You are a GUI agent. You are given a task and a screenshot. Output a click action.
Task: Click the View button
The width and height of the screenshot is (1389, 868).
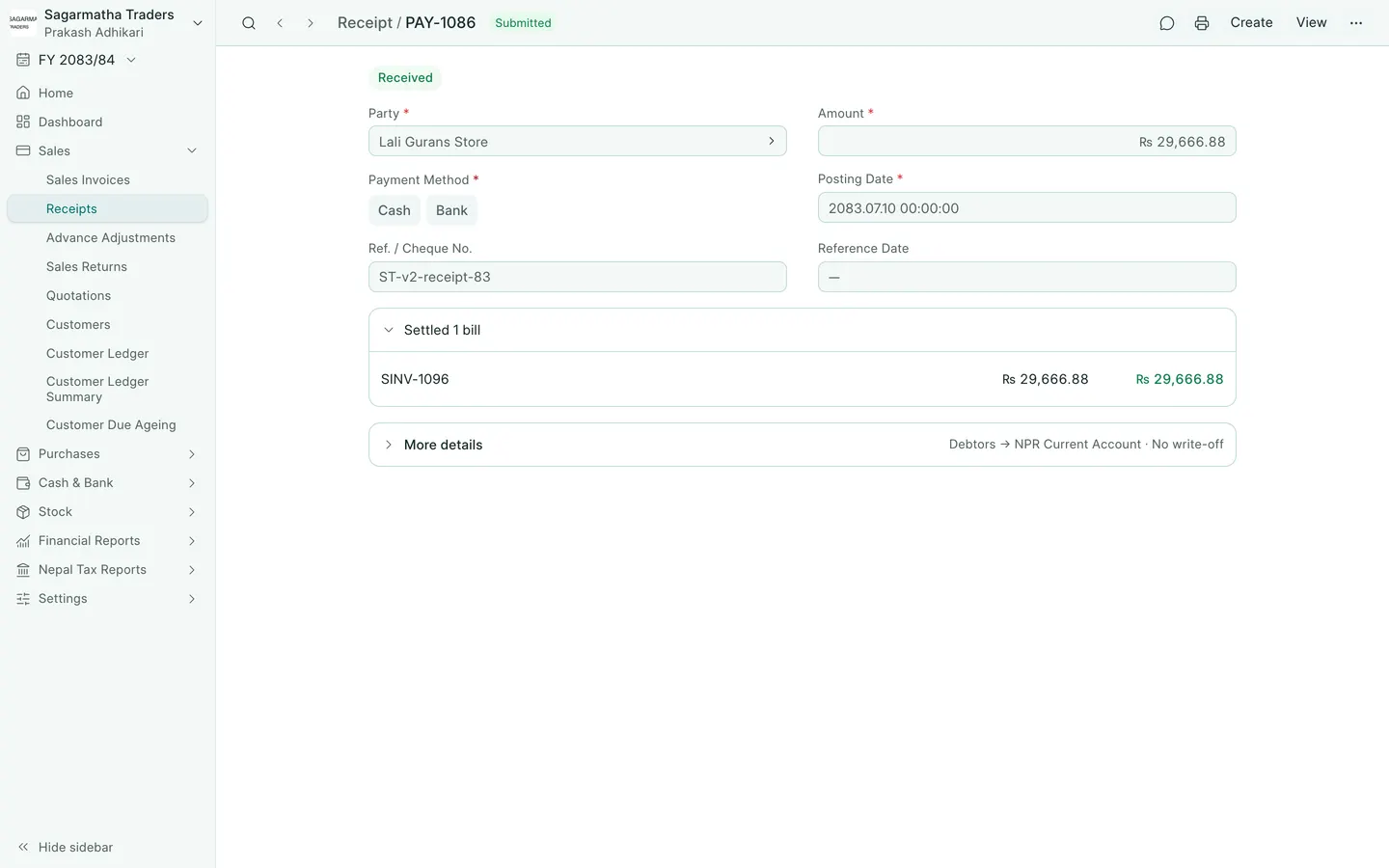(x=1311, y=22)
